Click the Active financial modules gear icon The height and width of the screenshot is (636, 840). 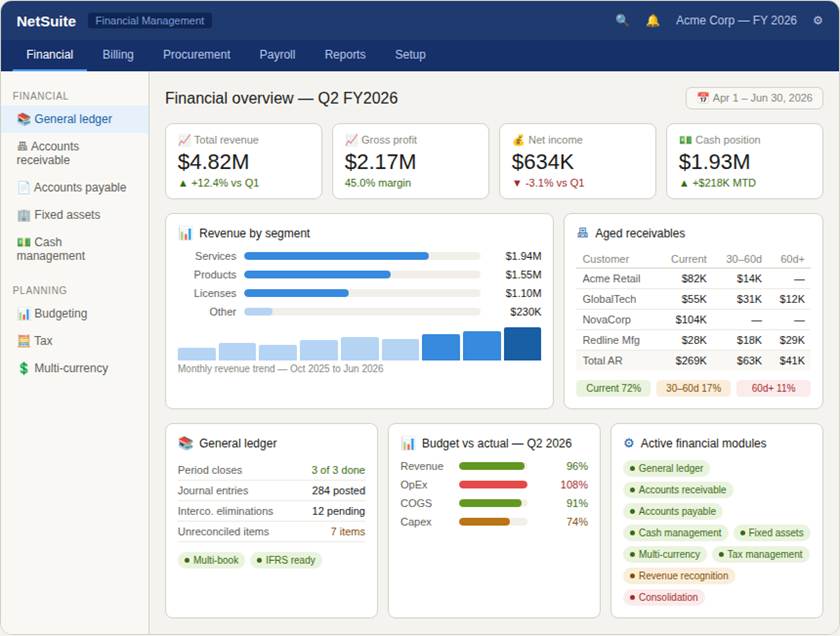(x=629, y=443)
